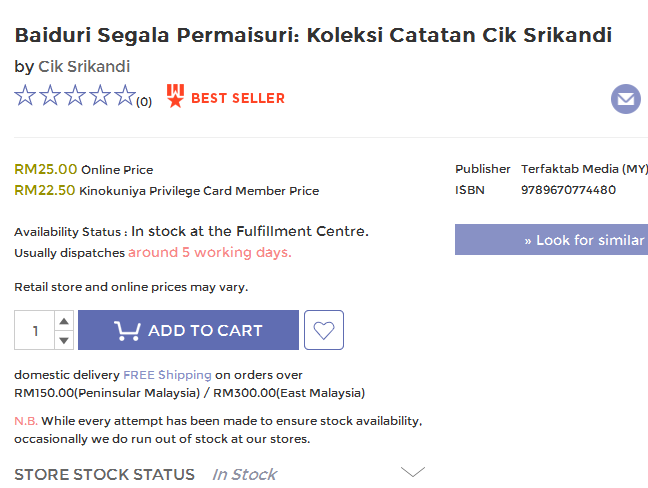Click the fourth rating star
Viewport: 648px width, 488px height.
point(100,96)
